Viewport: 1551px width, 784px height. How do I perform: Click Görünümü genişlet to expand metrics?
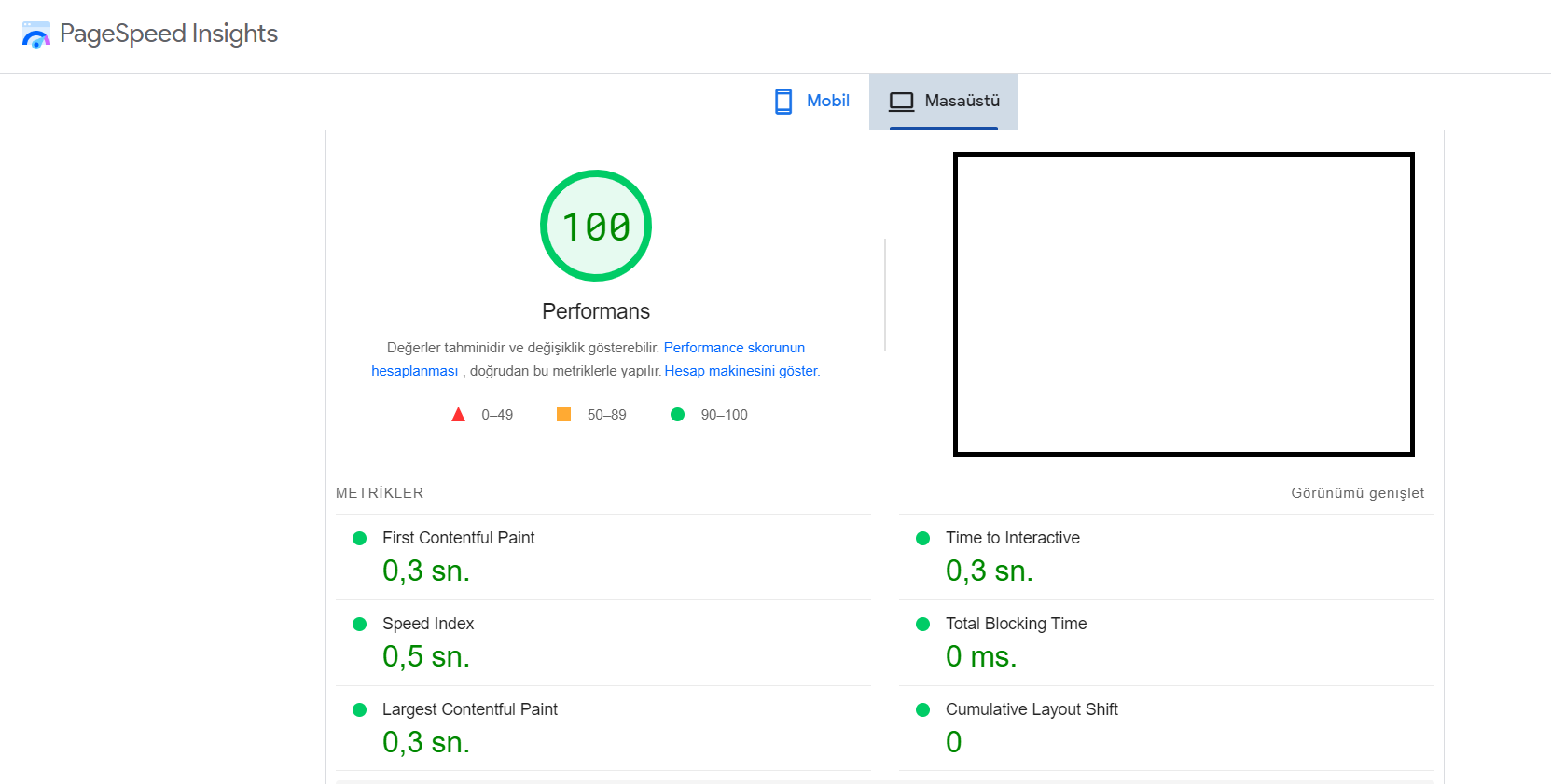click(1358, 493)
